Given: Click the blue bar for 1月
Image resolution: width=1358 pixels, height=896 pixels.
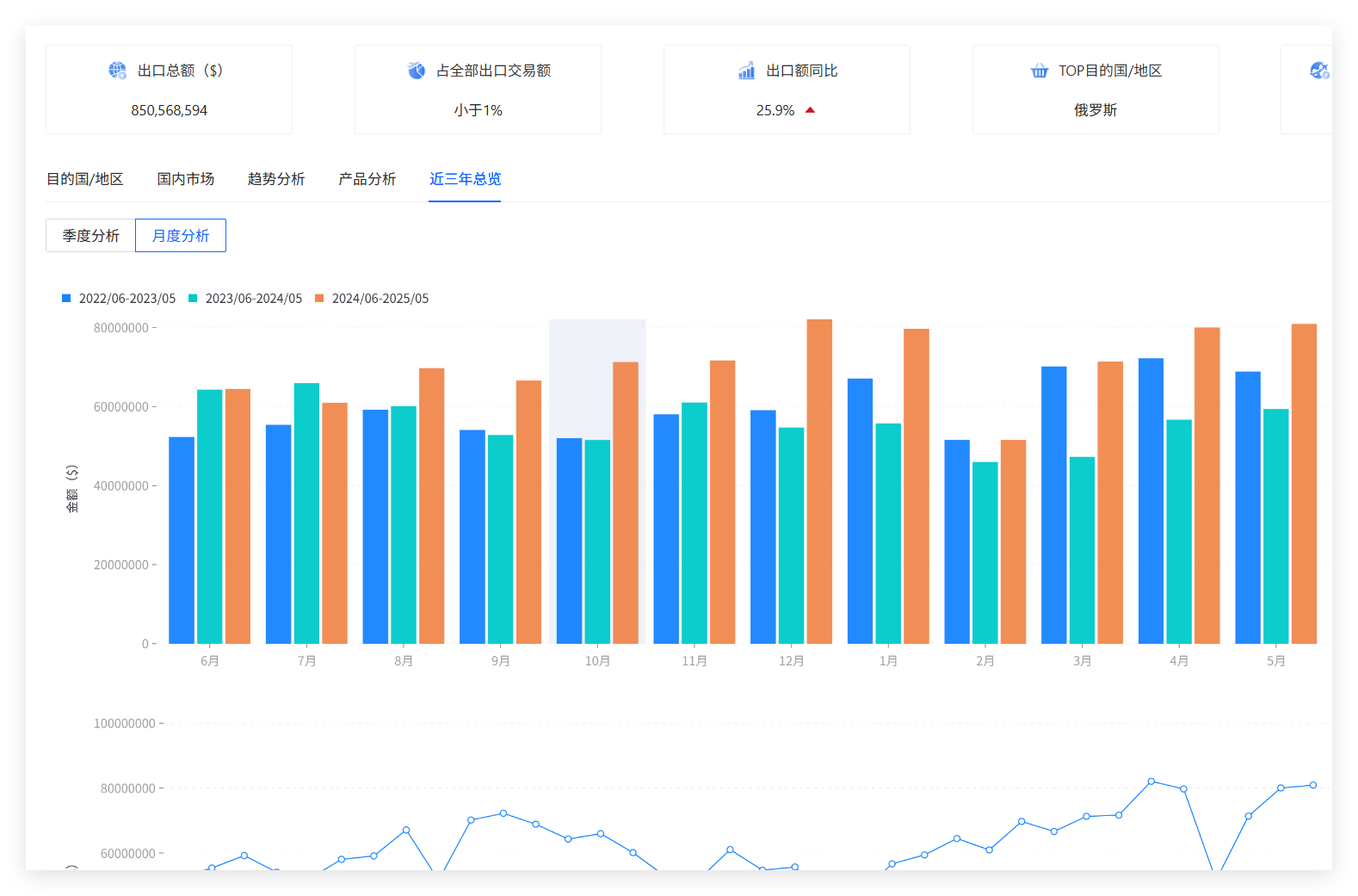Looking at the screenshot, I should [860, 511].
